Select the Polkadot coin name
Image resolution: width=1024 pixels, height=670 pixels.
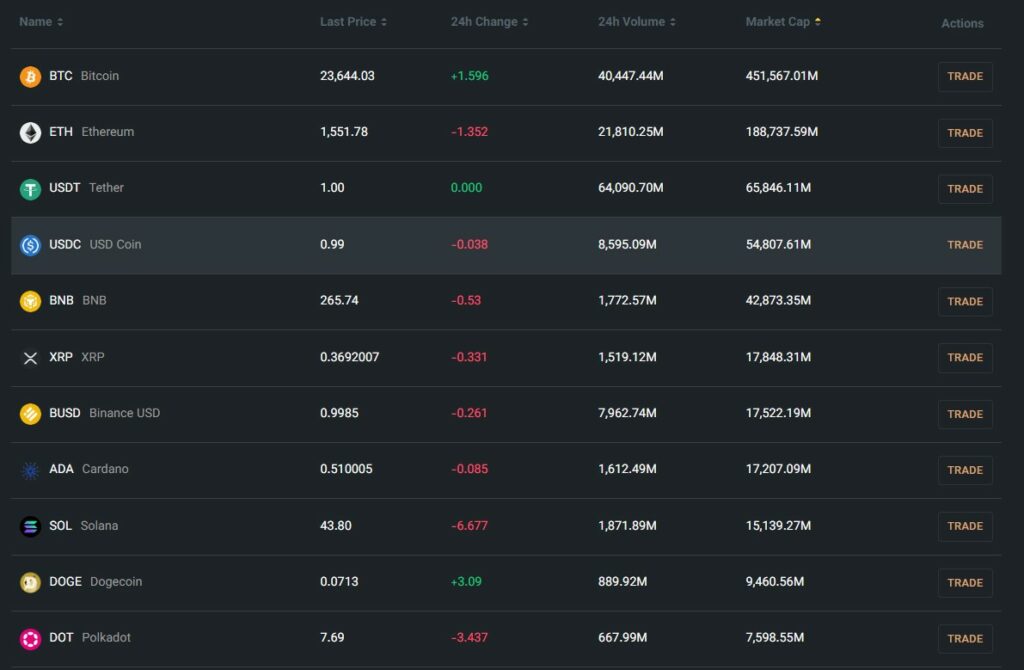tap(106, 637)
